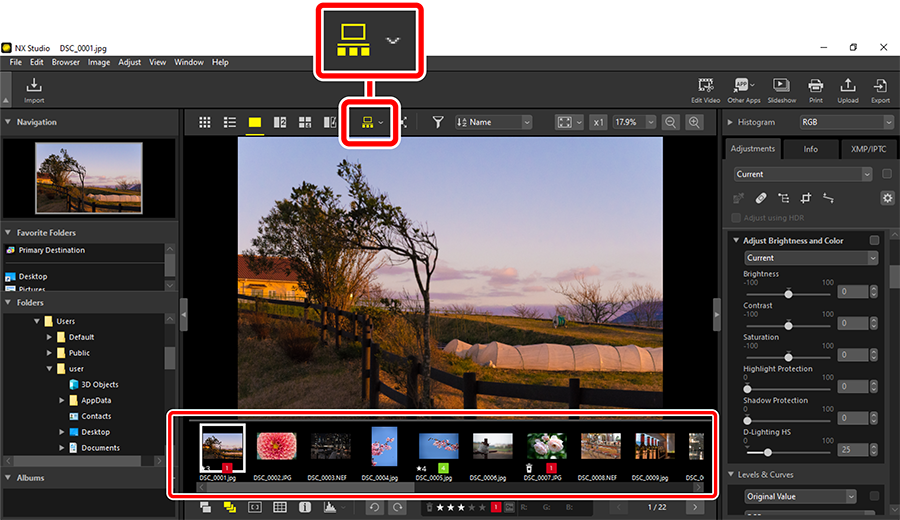This screenshot has height=520, width=900.
Task: Start the Slideshow
Action: tap(782, 91)
